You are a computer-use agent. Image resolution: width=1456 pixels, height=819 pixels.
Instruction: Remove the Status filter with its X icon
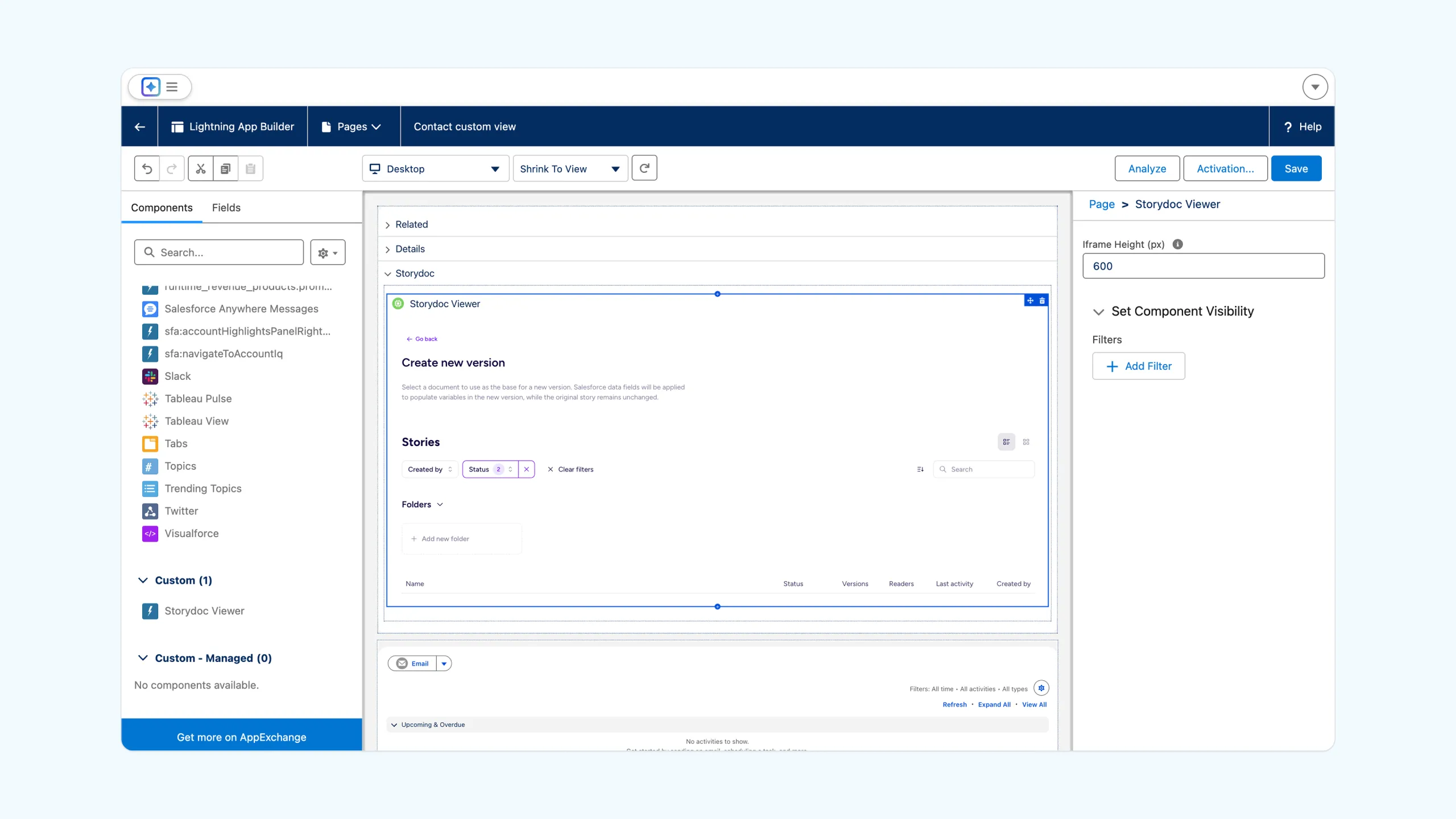[527, 469]
